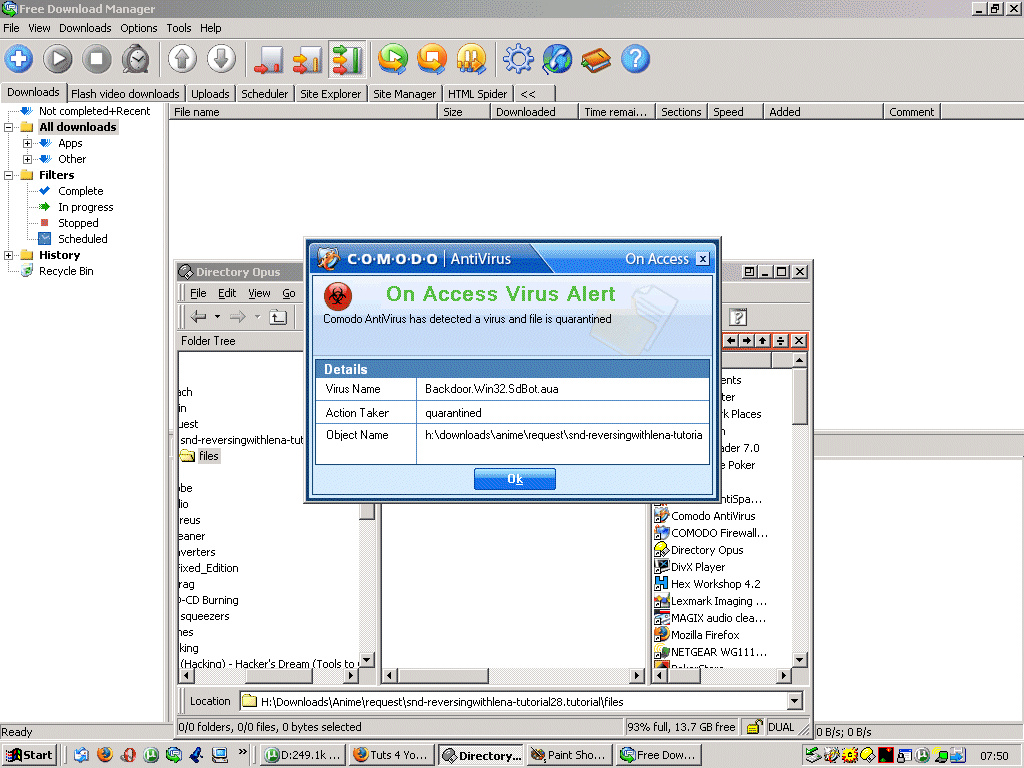Switch to the HTML Spider tab
This screenshot has width=1024, height=768.
[x=477, y=94]
